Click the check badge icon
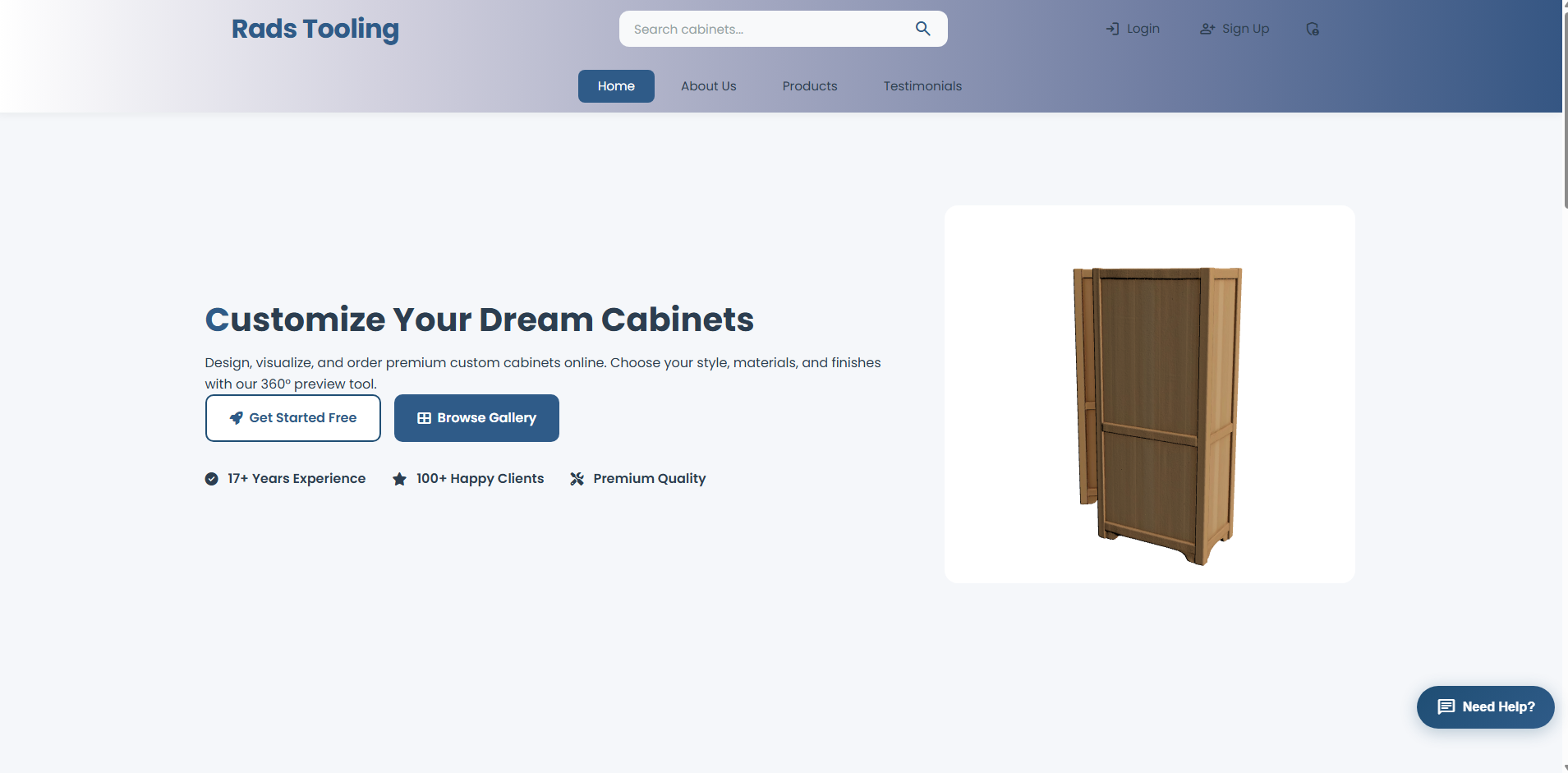Viewport: 1568px width, 773px height. [x=212, y=479]
